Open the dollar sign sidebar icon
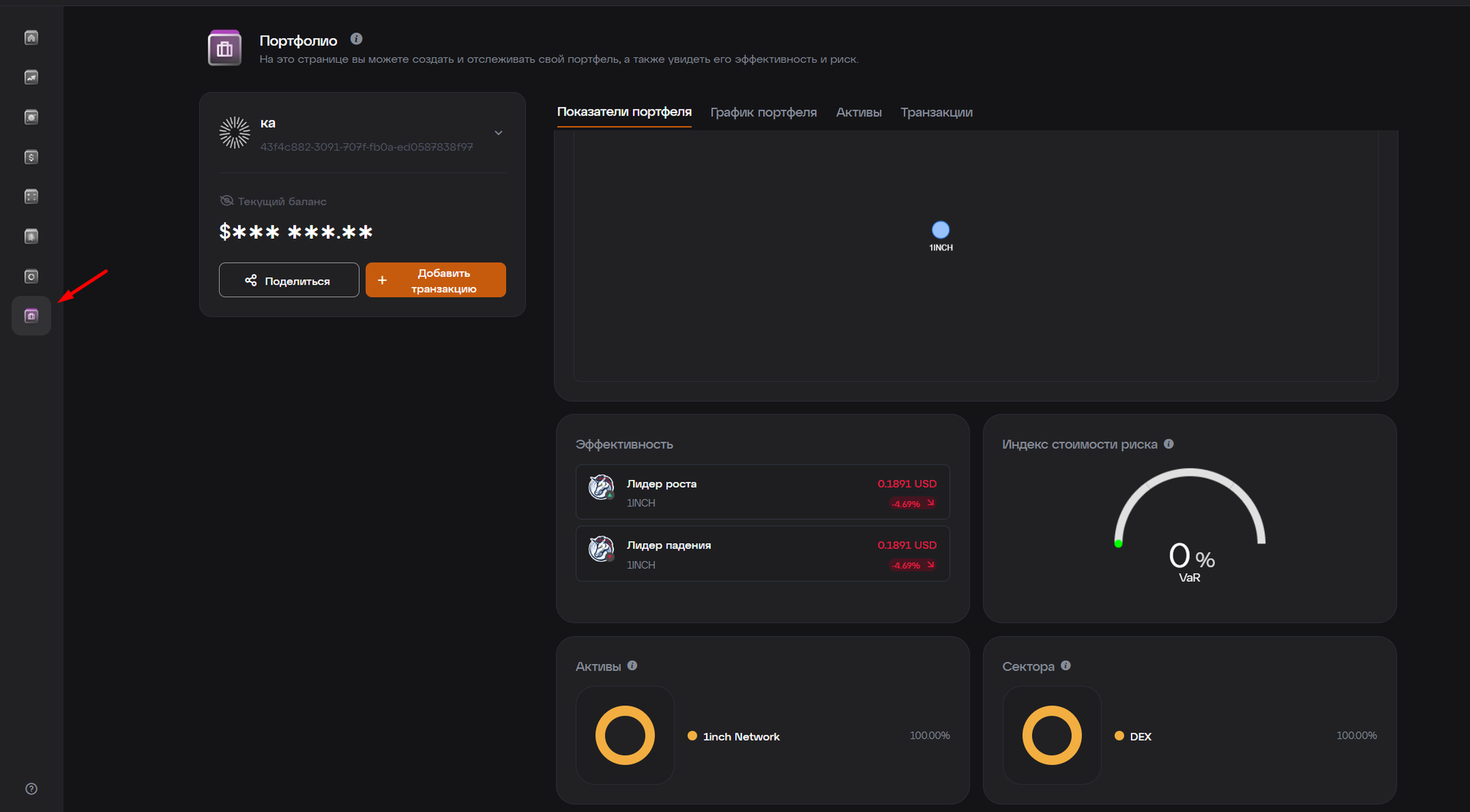The image size is (1470, 812). 31,157
